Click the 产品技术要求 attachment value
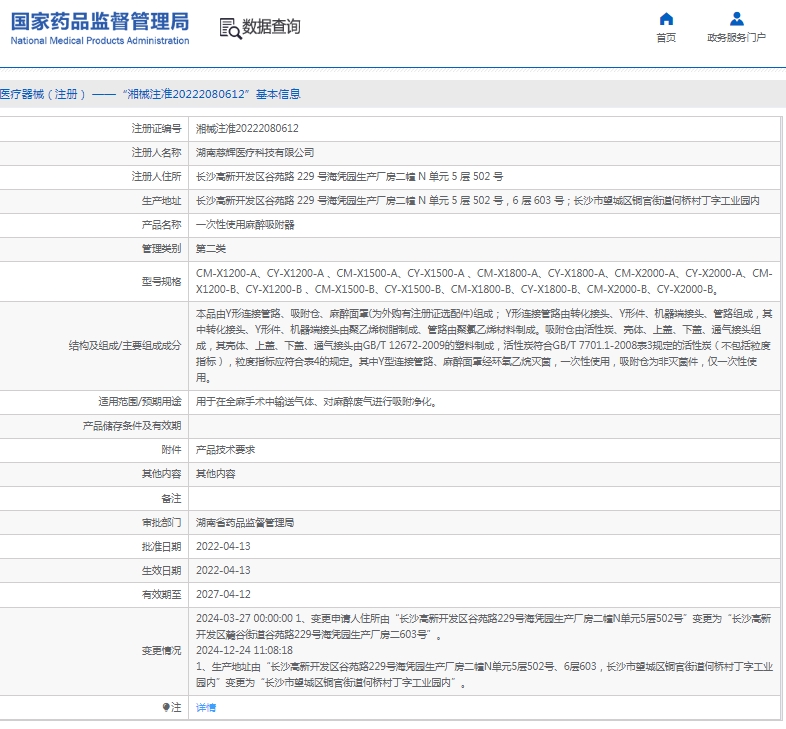The image size is (786, 729). click(x=225, y=450)
